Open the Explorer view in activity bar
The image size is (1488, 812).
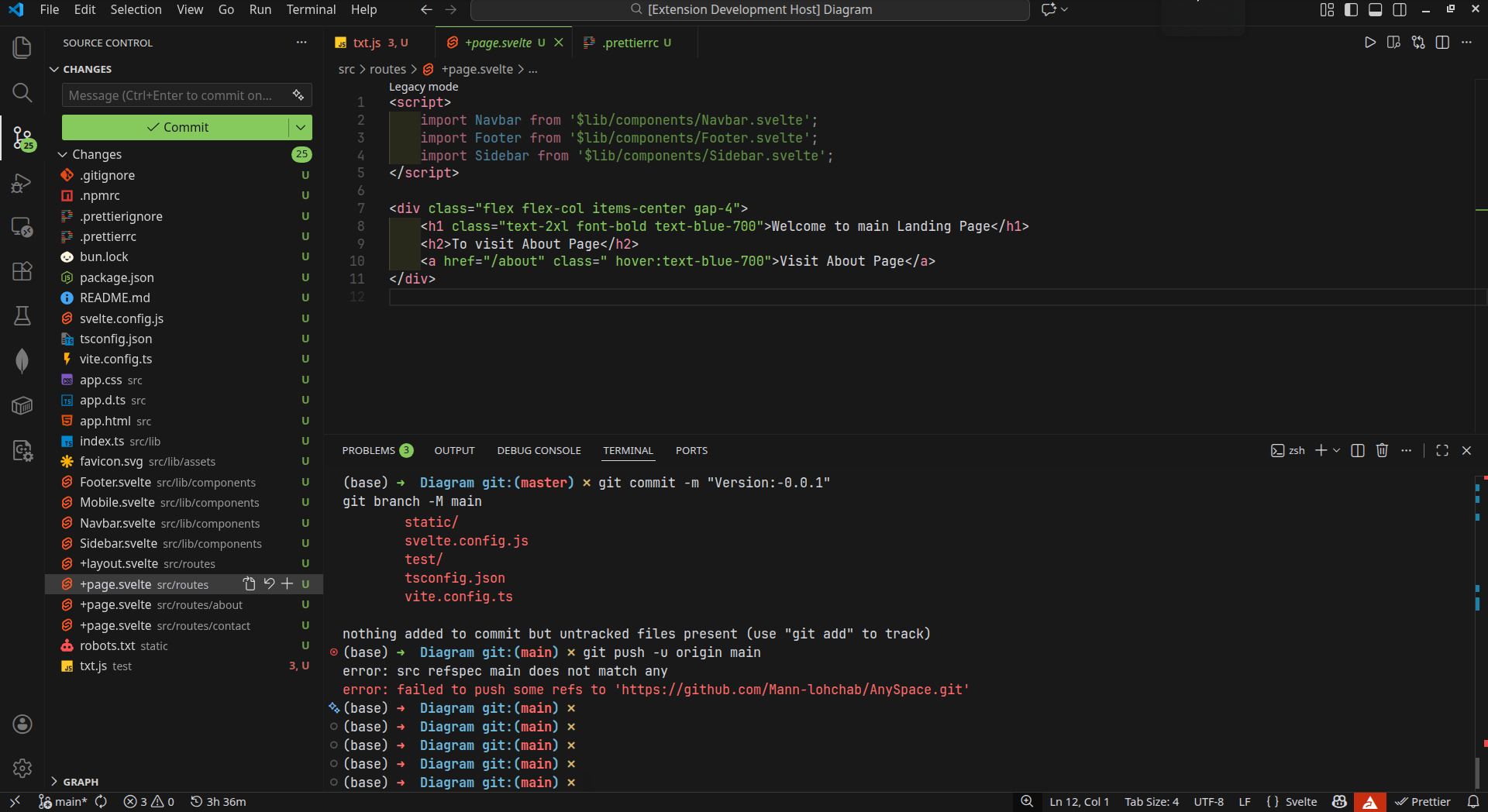22,48
